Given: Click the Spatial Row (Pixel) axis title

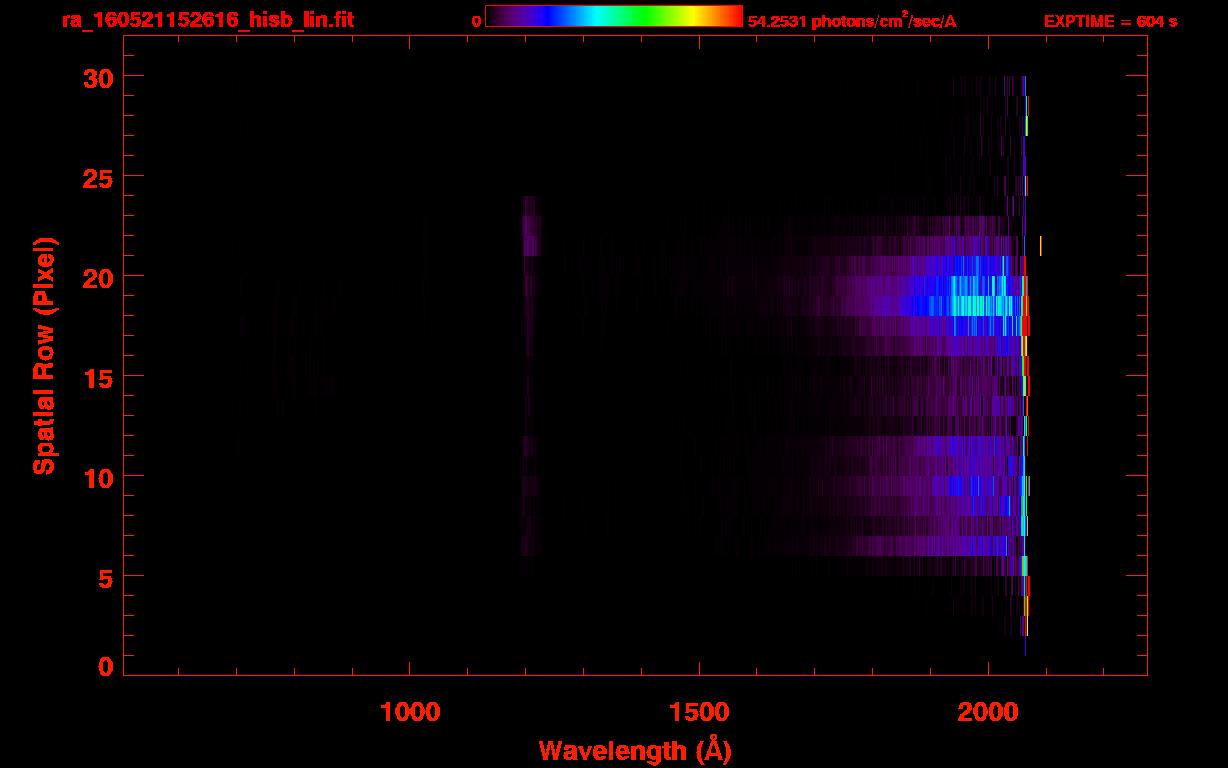Looking at the screenshot, I should click(45, 356).
